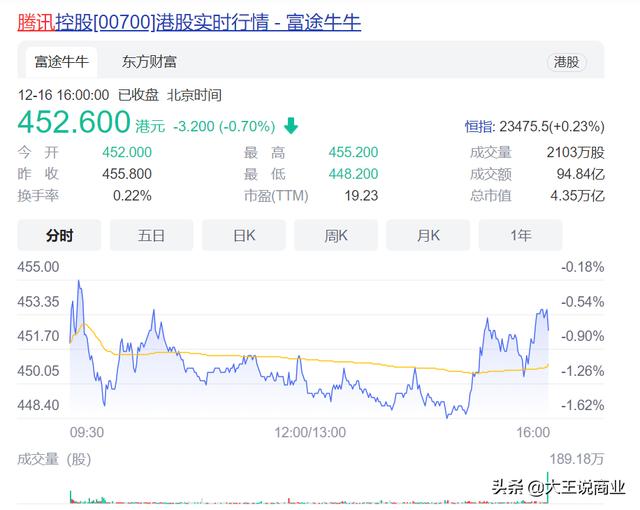Click the opening price spike on the chart

pyautogui.click(x=79, y=282)
